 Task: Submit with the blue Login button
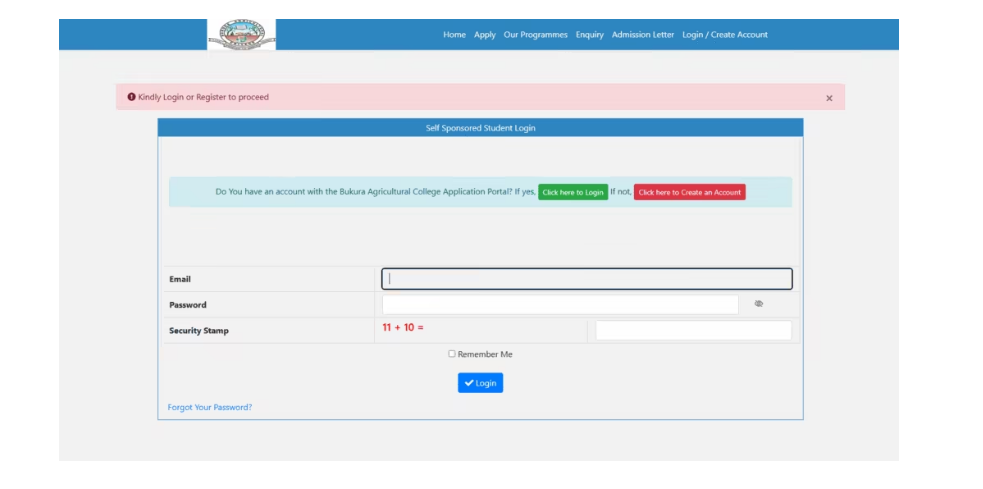(x=480, y=383)
